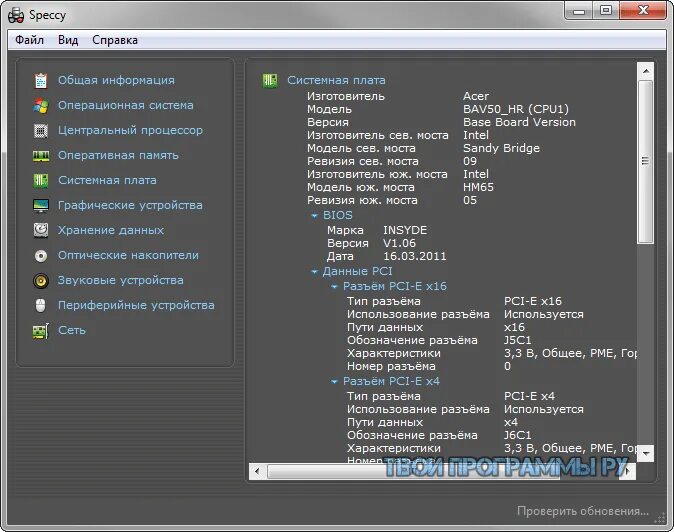Click BIOS brand value INSYDE
The image size is (674, 532).
[x=405, y=230]
